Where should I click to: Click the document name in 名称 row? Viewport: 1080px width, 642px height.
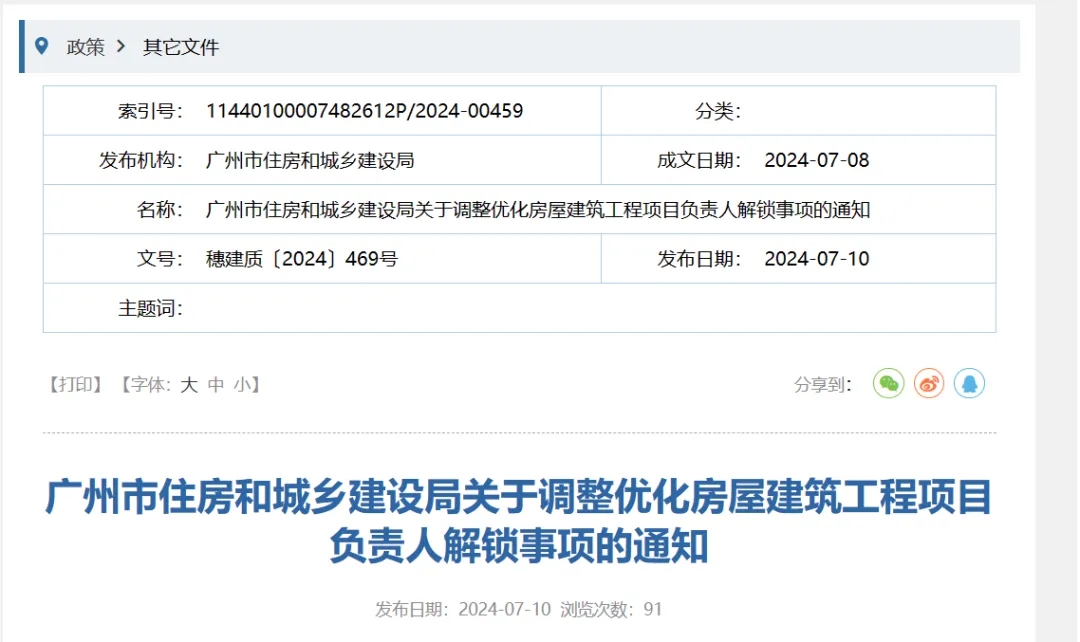538,209
